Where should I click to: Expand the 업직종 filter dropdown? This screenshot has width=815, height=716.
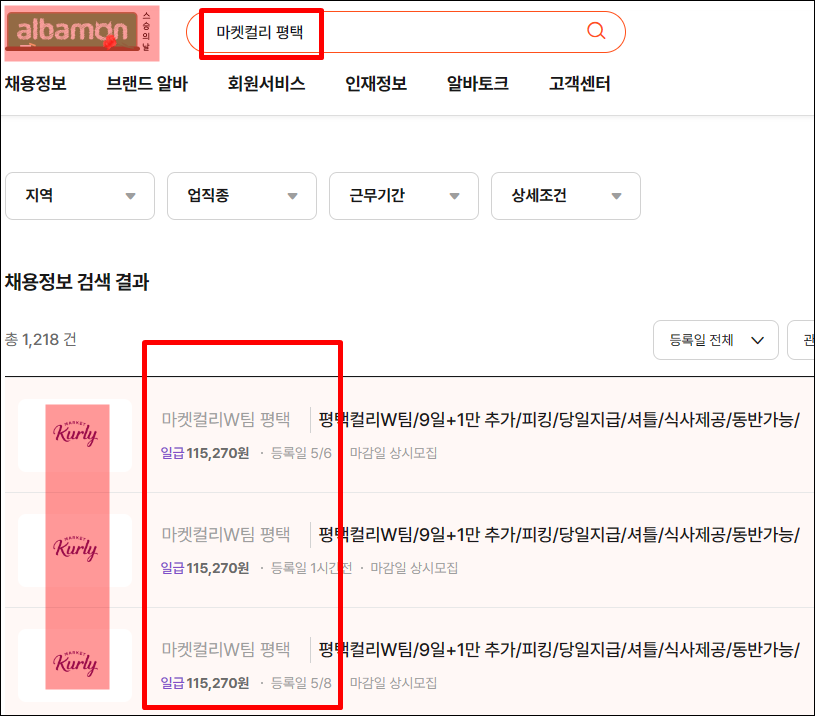tap(242, 196)
